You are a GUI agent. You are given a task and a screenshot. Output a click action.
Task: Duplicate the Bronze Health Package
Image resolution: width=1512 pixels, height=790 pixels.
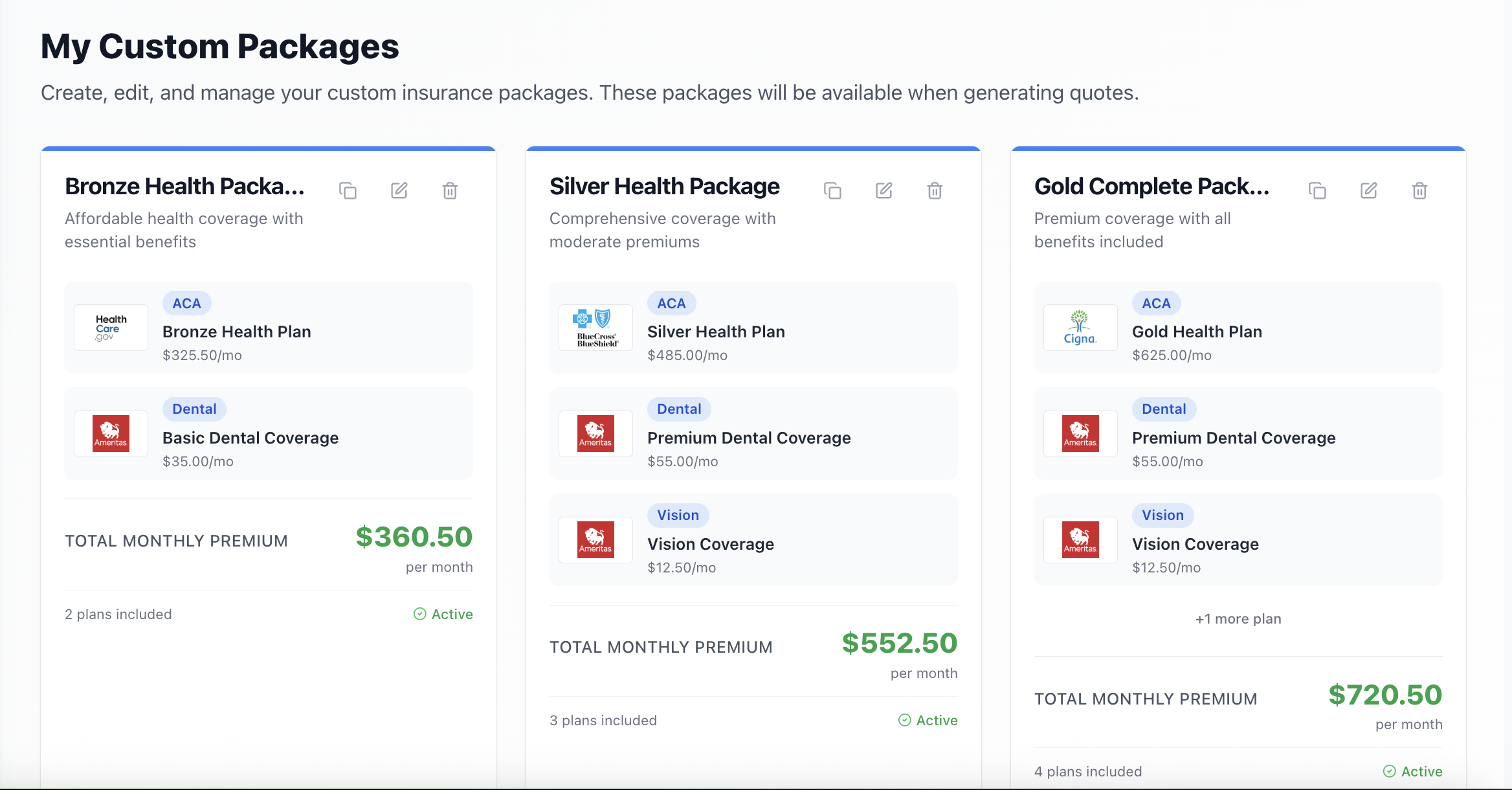click(348, 190)
